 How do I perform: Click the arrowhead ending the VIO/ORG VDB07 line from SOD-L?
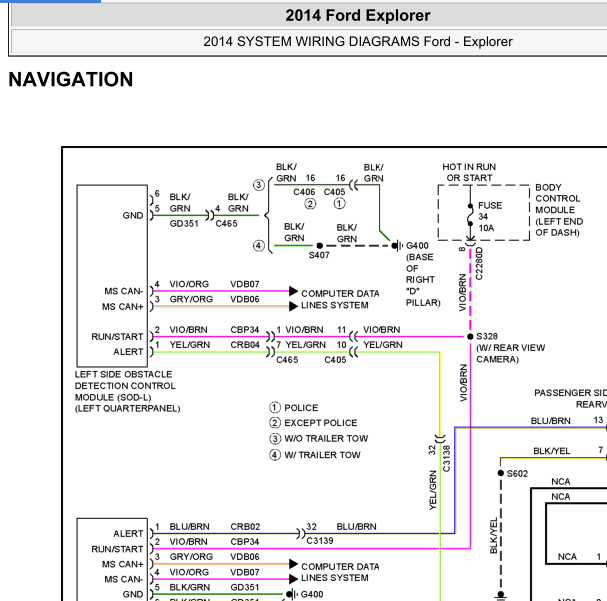(293, 291)
